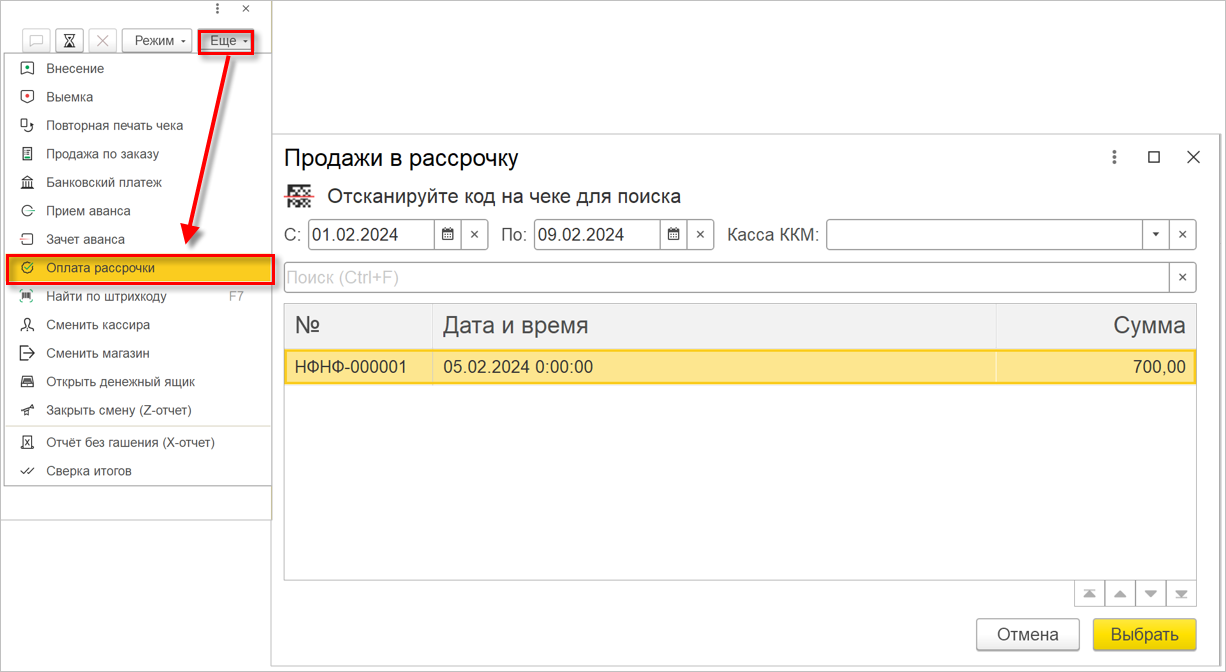Expand Касса ККМ dropdown list
The height and width of the screenshot is (672, 1226).
1156,234
